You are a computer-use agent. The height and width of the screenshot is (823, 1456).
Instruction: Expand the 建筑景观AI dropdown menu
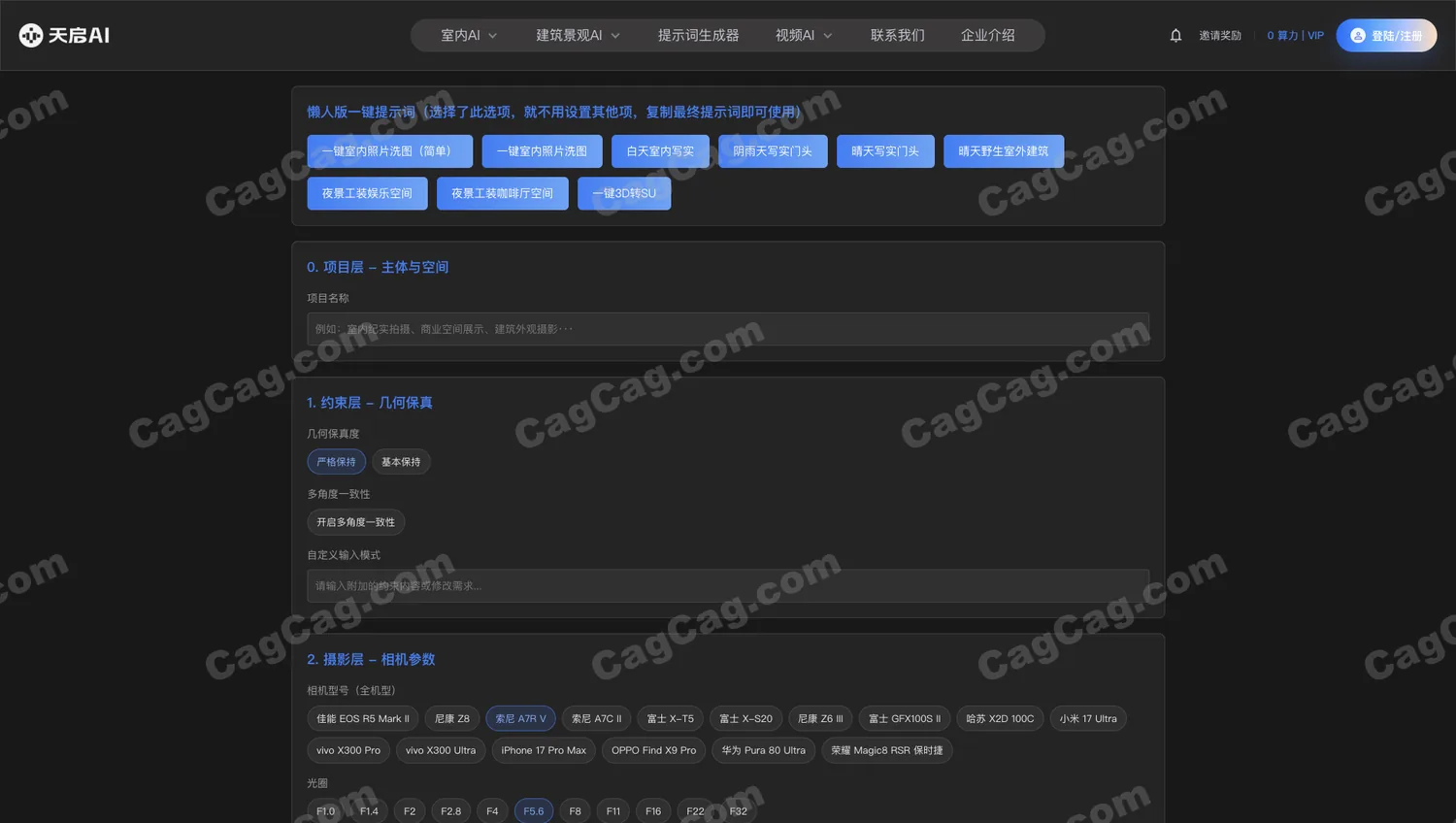tap(578, 35)
